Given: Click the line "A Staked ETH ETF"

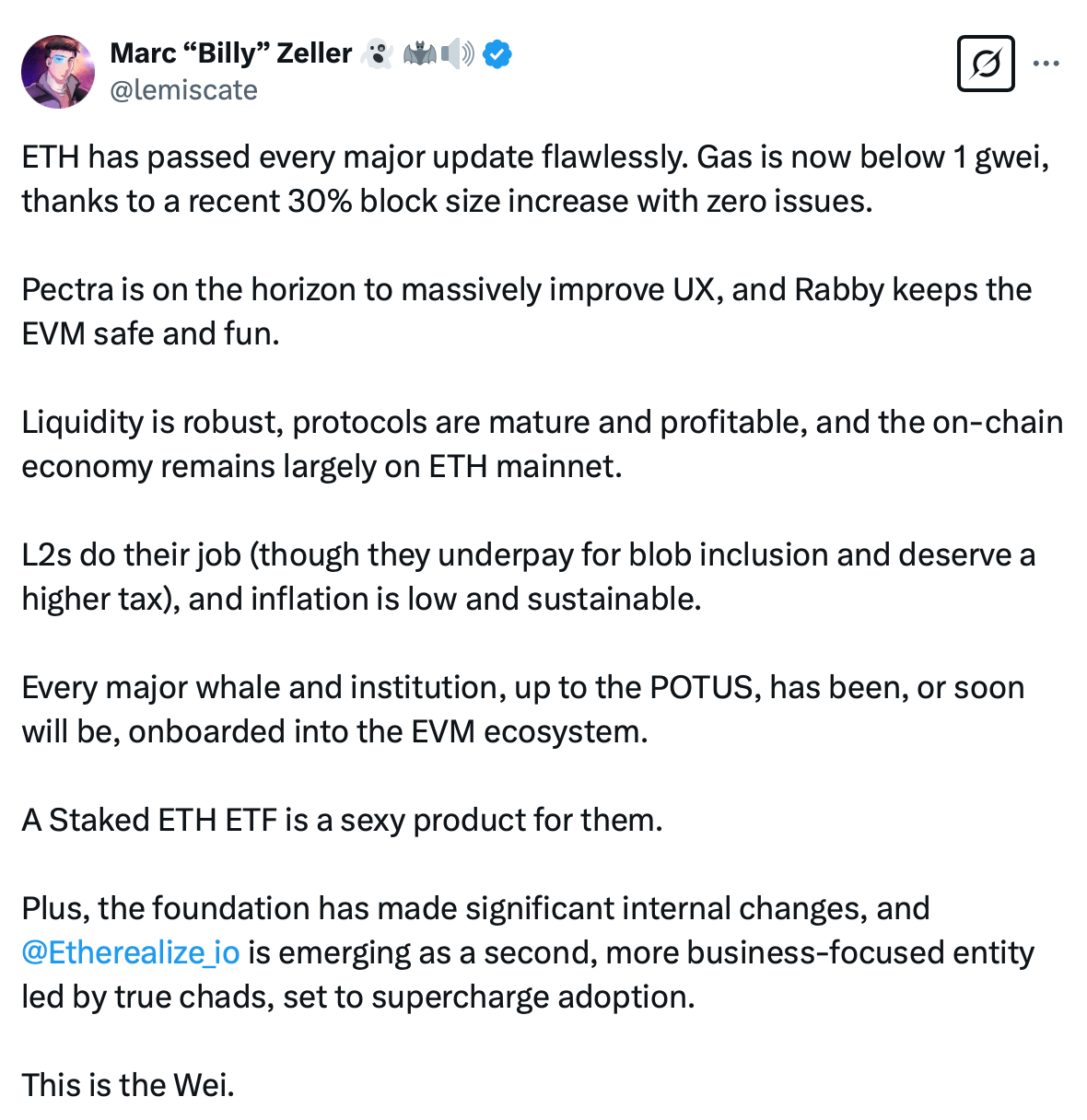Looking at the screenshot, I should [342, 820].
